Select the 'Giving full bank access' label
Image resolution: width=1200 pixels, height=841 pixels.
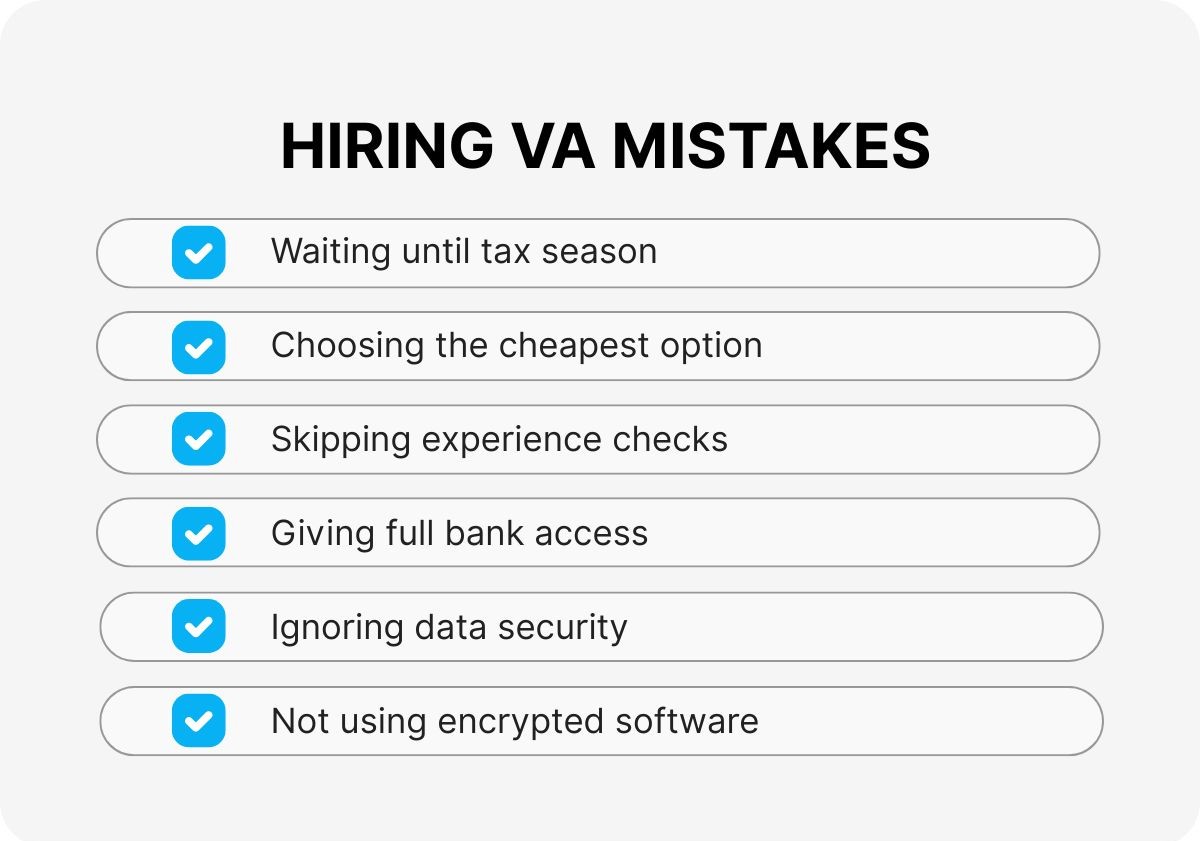[x=459, y=533]
